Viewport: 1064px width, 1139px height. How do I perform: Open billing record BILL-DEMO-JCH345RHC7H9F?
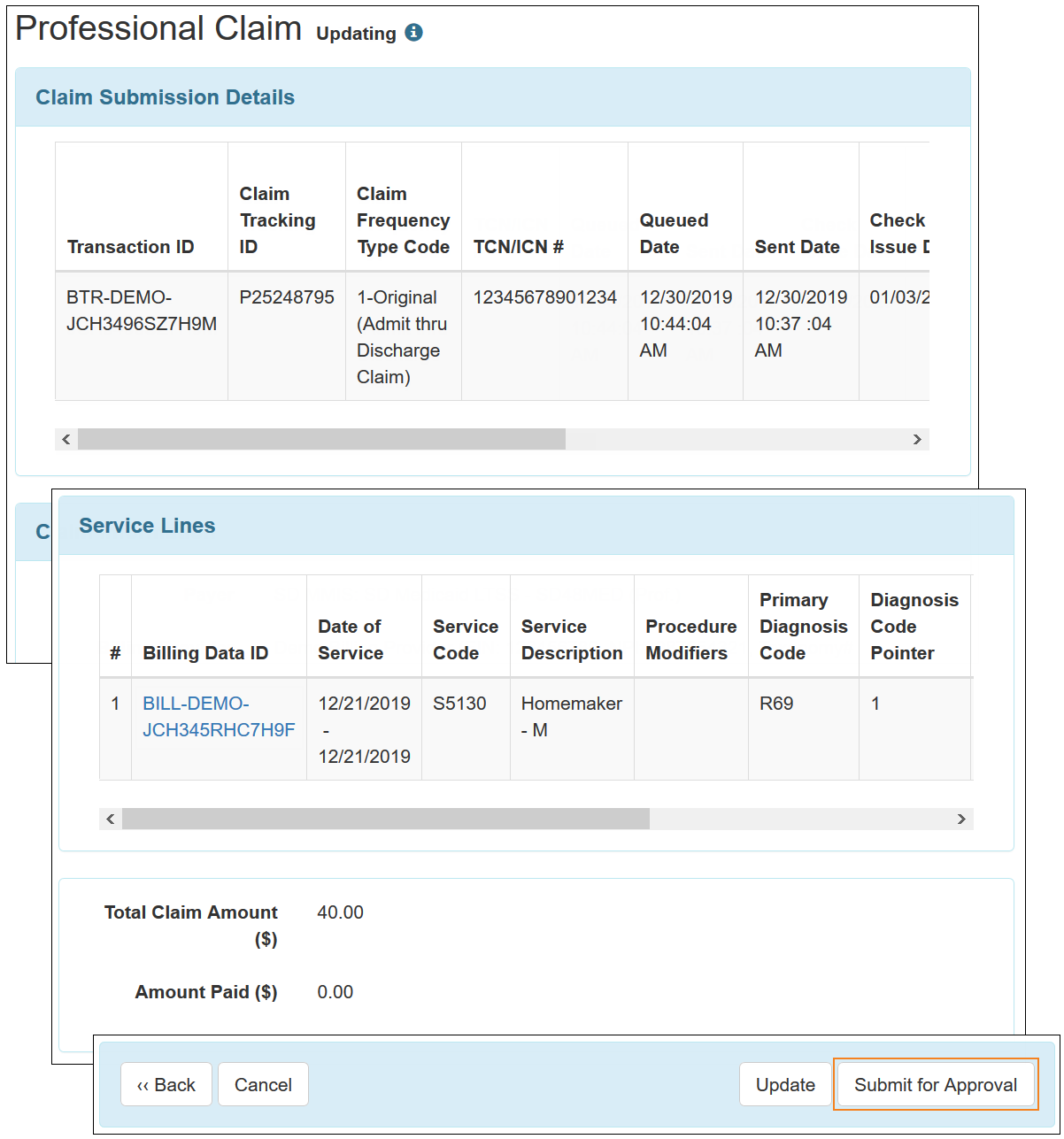[x=218, y=717]
